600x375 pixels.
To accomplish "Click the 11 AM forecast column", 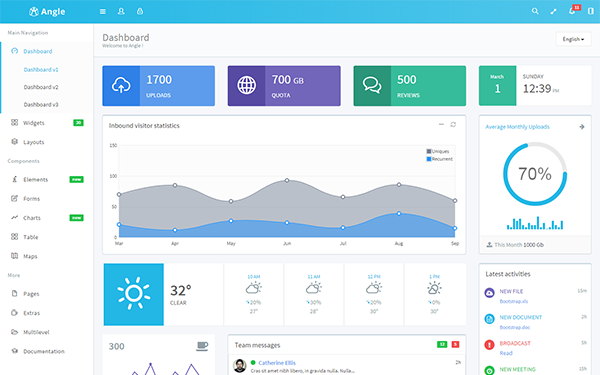I will point(314,294).
